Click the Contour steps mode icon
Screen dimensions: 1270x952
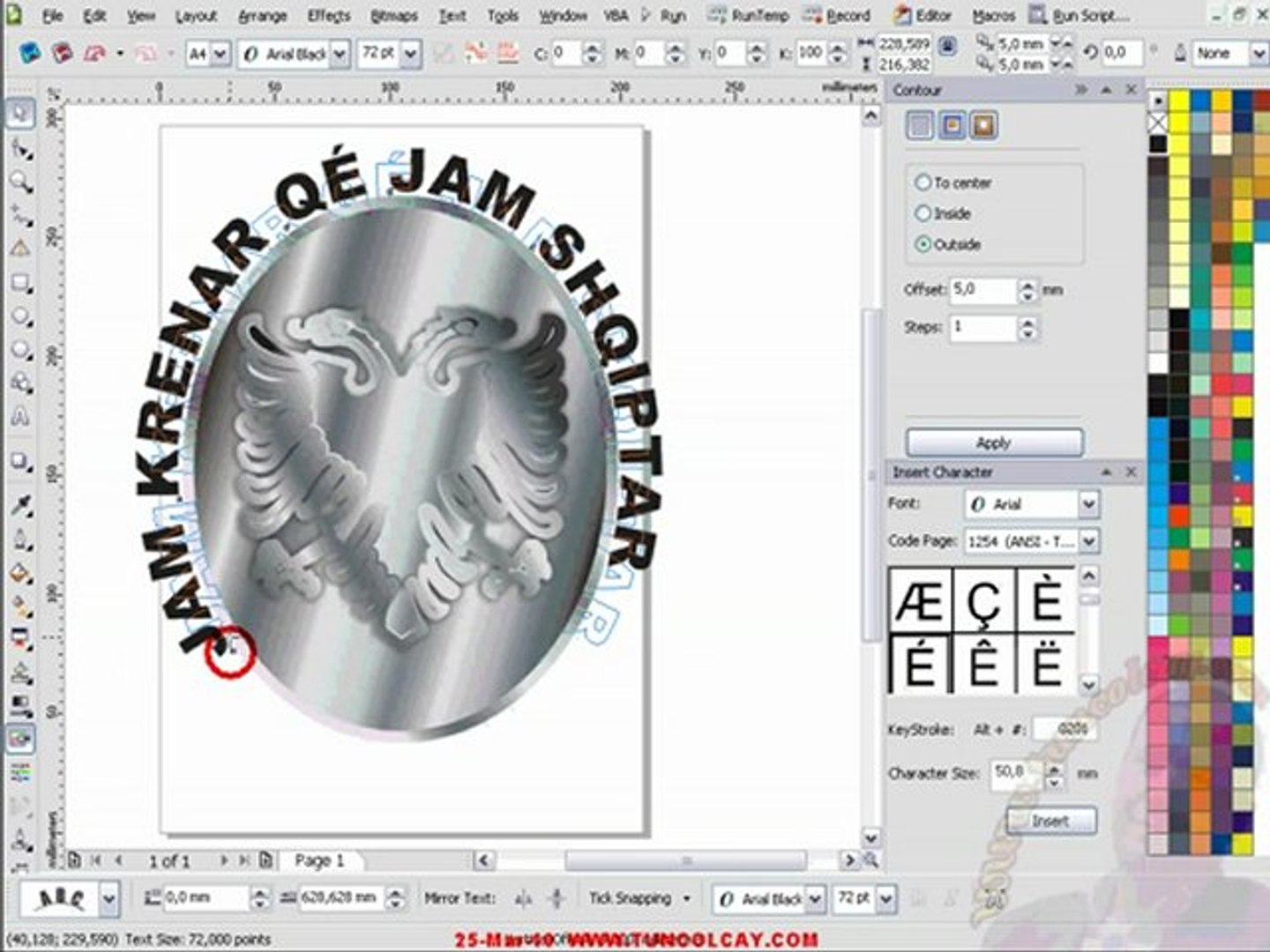tap(920, 126)
